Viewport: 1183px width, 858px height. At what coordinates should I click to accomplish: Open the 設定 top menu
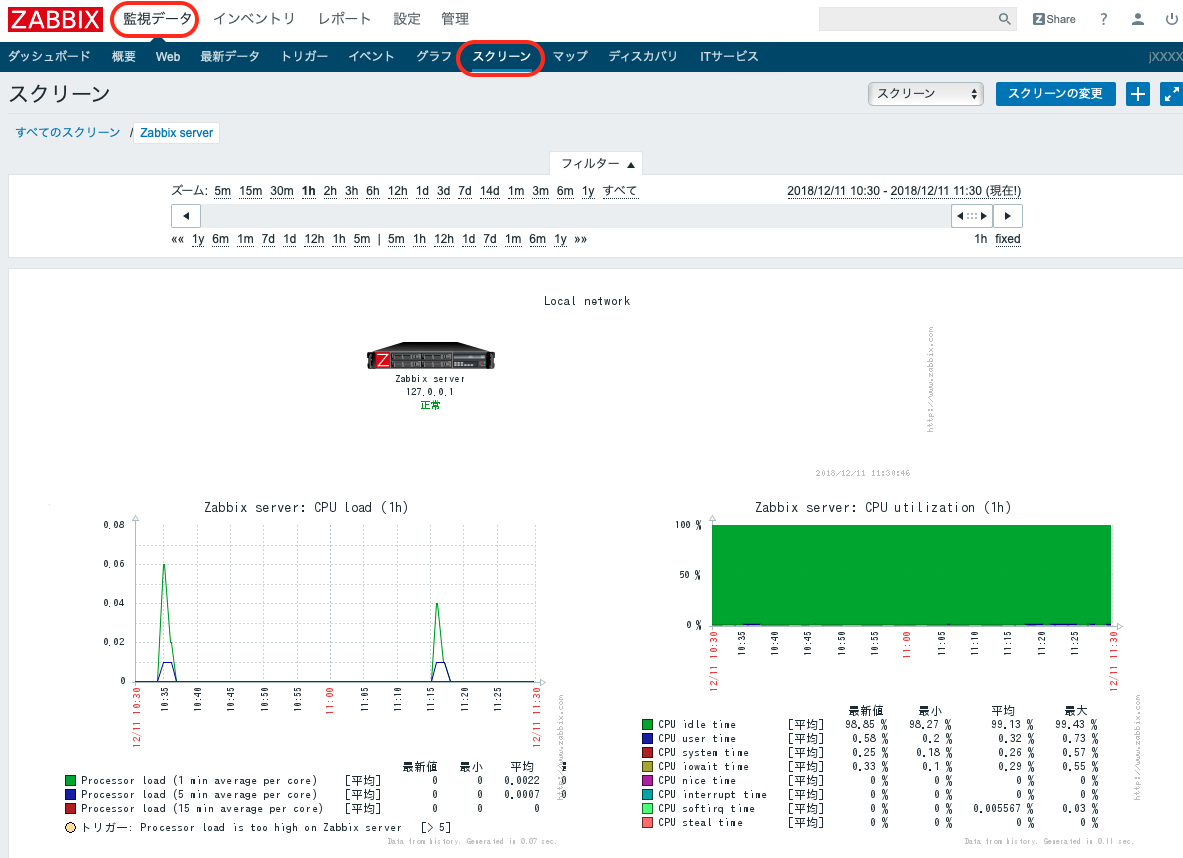tap(407, 19)
